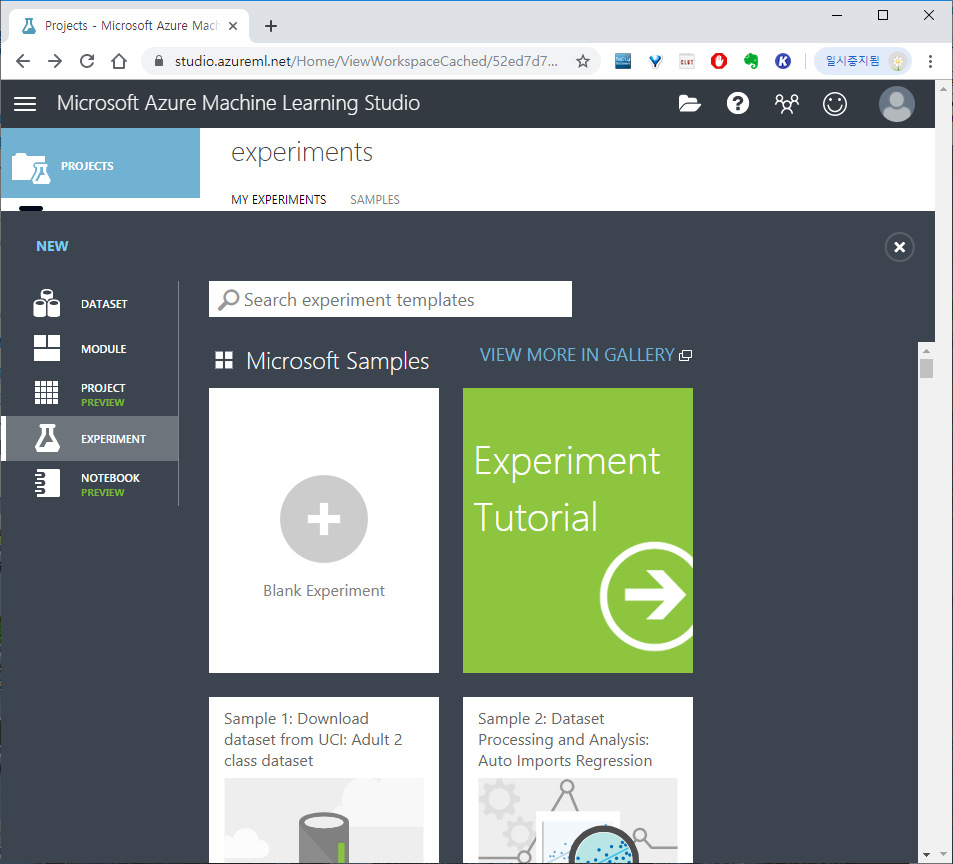The image size is (953, 864).
Task: Select the Projects sidebar item
Action: point(100,163)
